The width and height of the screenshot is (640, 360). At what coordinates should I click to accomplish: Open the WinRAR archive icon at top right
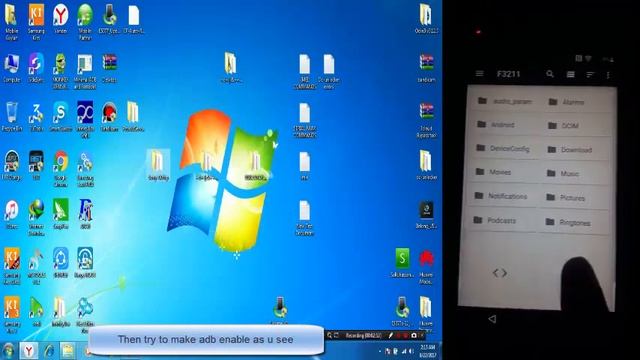coord(426,68)
